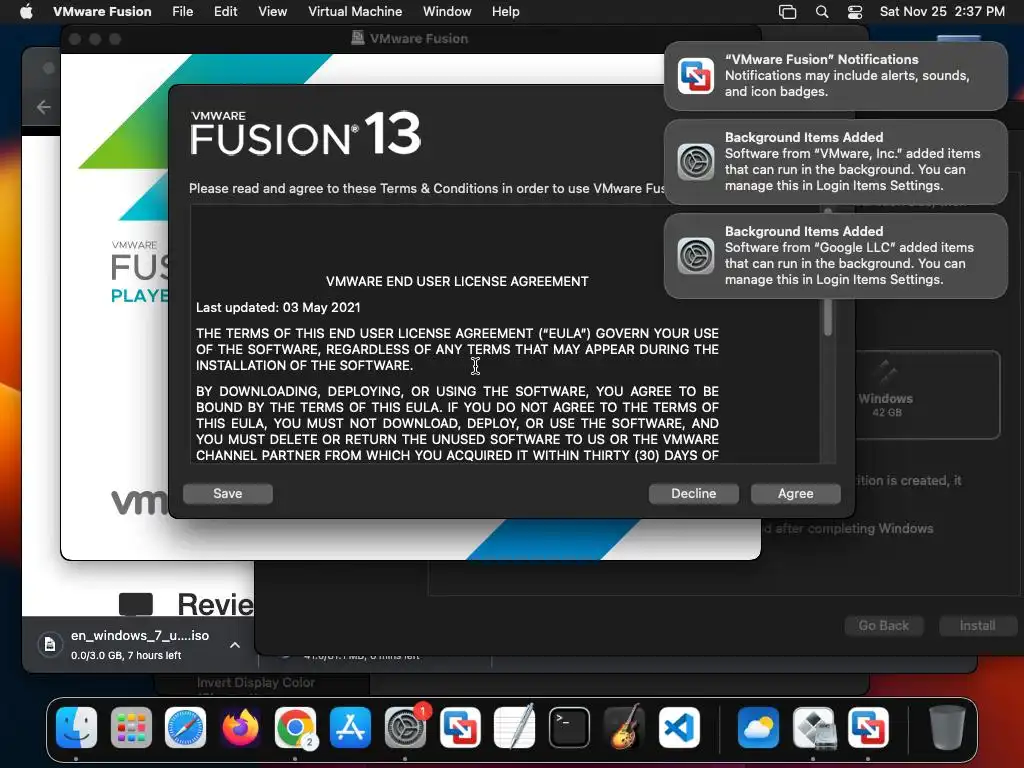Open TextEdit from the Dock

click(x=515, y=727)
